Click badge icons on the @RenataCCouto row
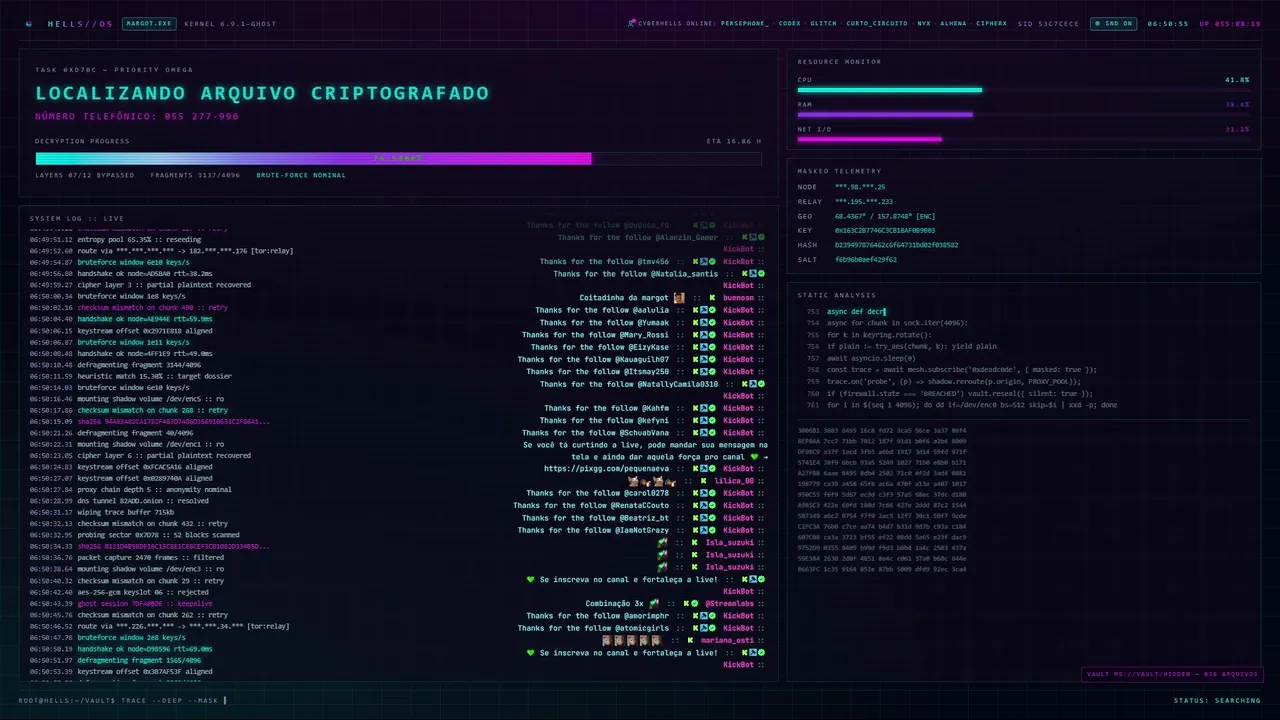The image size is (1280, 720). point(704,506)
